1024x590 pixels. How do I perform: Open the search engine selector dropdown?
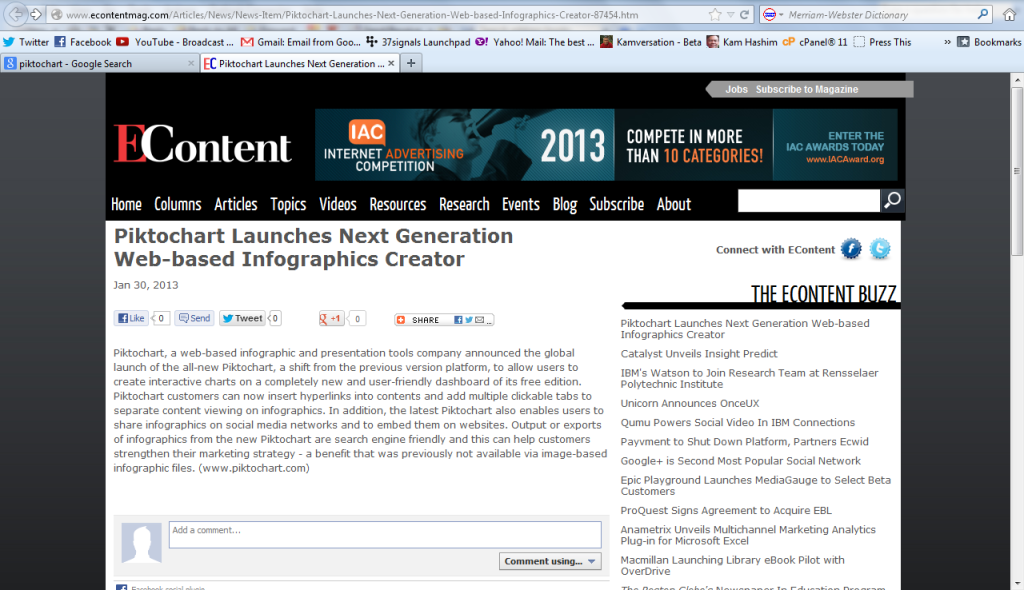[773, 14]
